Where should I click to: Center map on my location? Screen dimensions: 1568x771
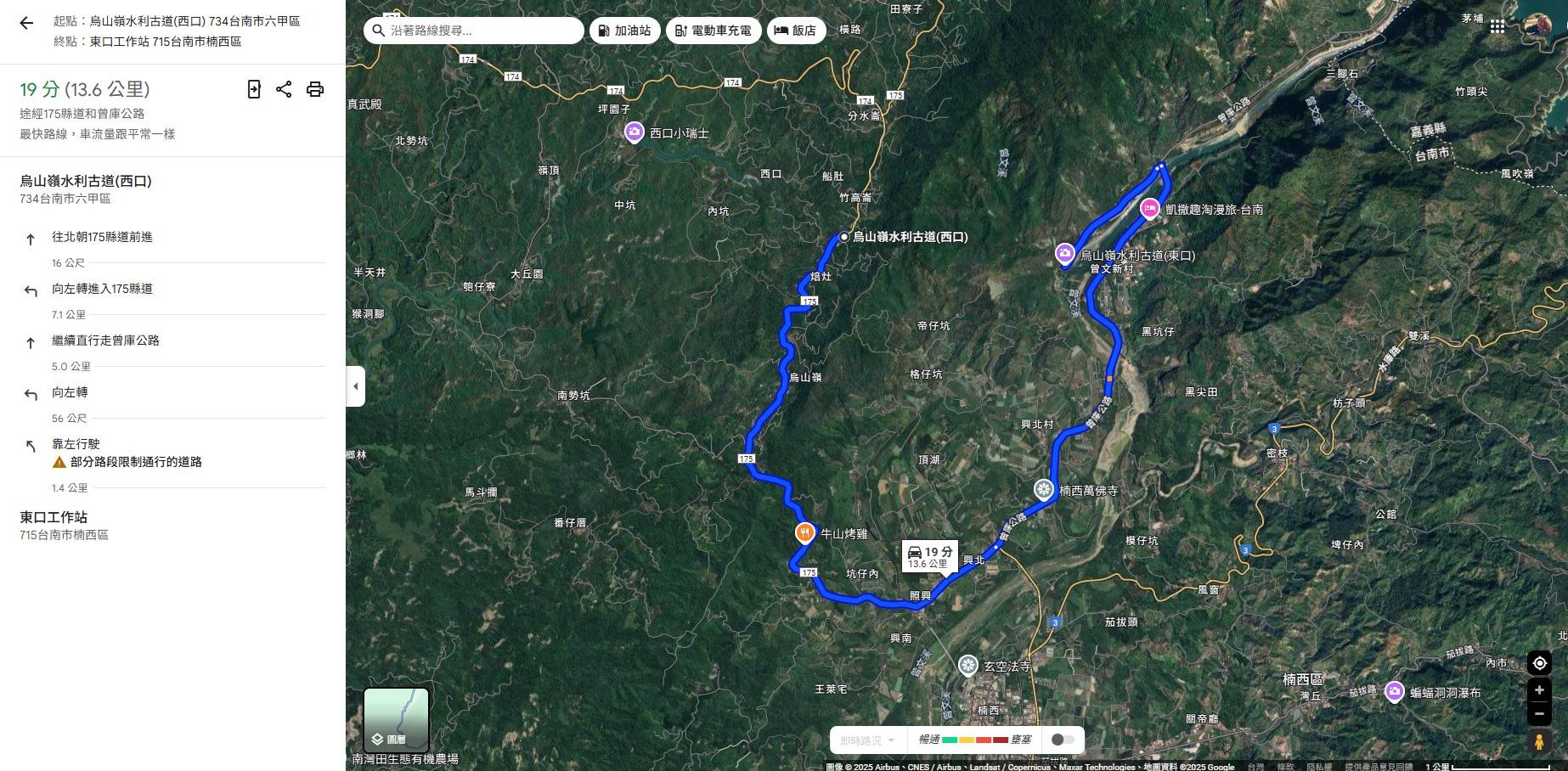[x=1539, y=663]
